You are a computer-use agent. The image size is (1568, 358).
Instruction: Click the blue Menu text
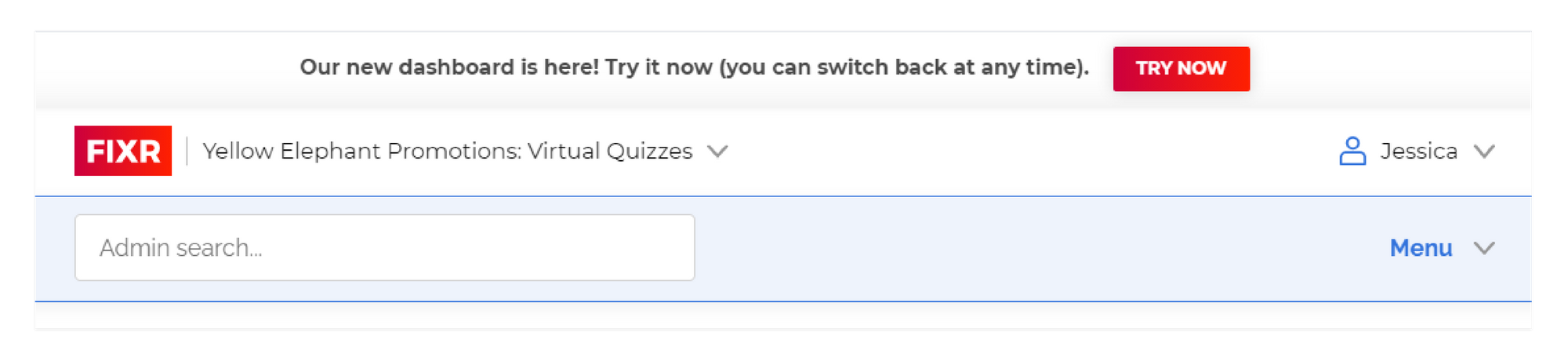tap(1421, 248)
